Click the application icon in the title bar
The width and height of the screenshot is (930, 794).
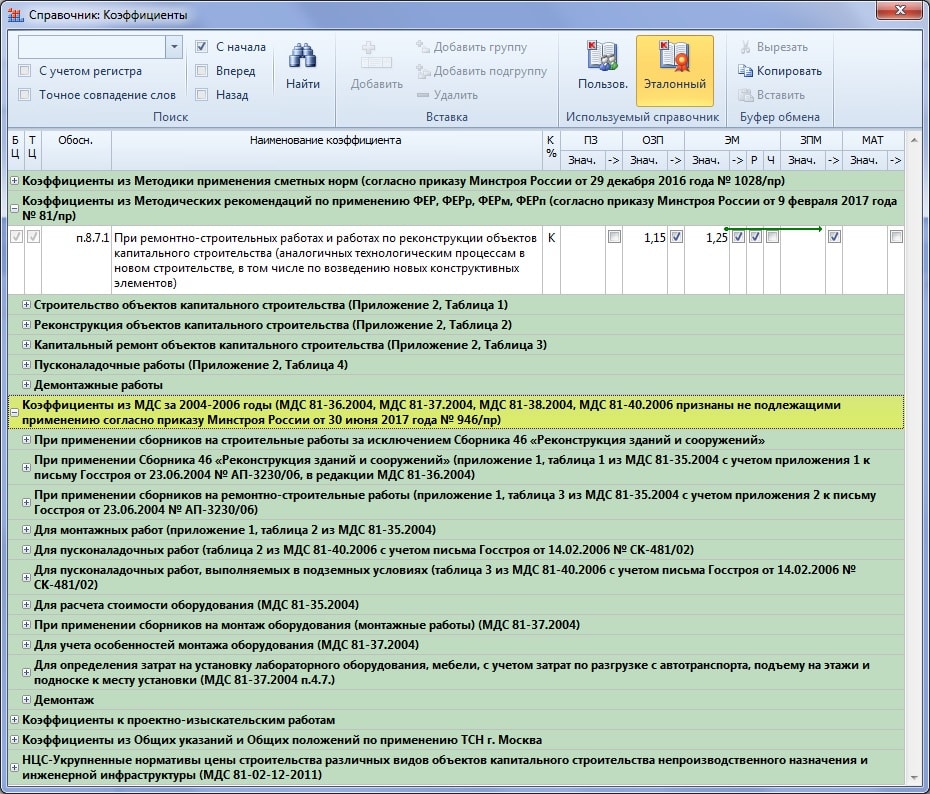click(15, 14)
